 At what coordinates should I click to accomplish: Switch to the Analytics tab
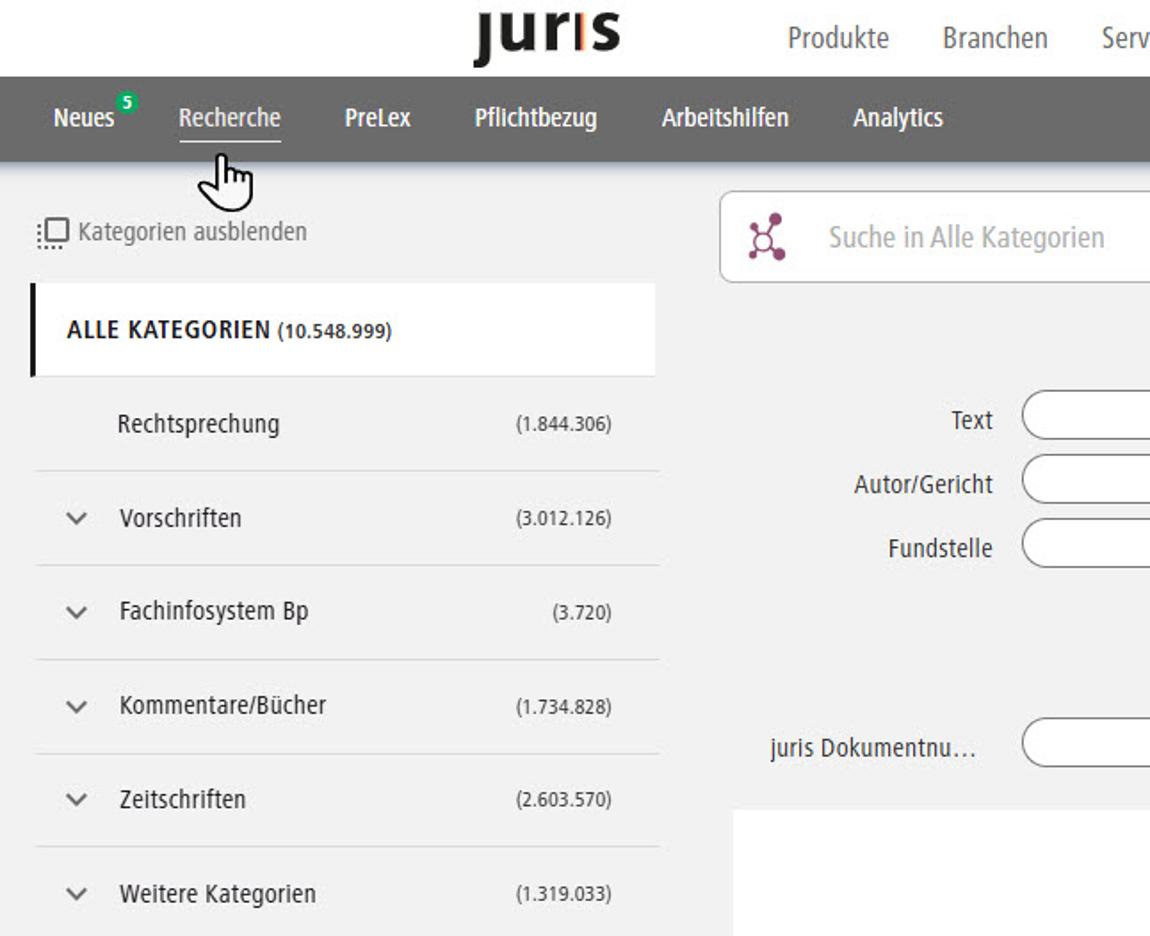[x=897, y=118]
